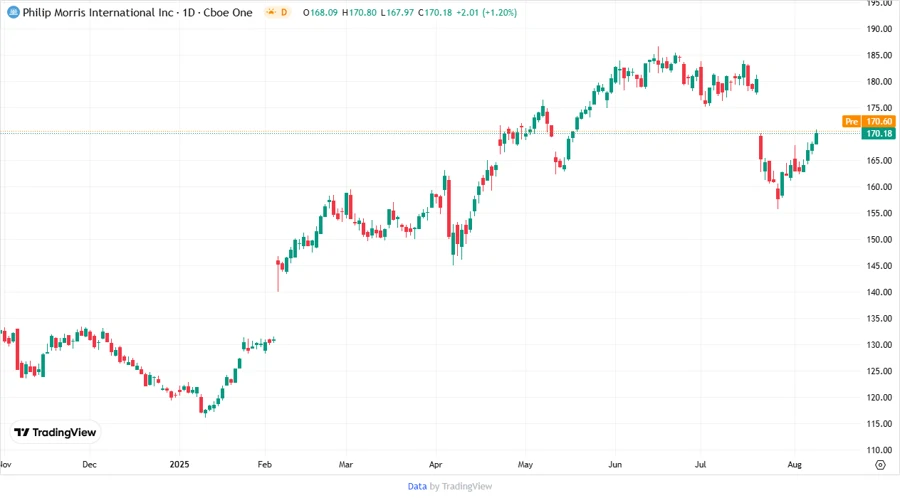
Task: Click the Dec label on time axis
Action: tap(89, 464)
